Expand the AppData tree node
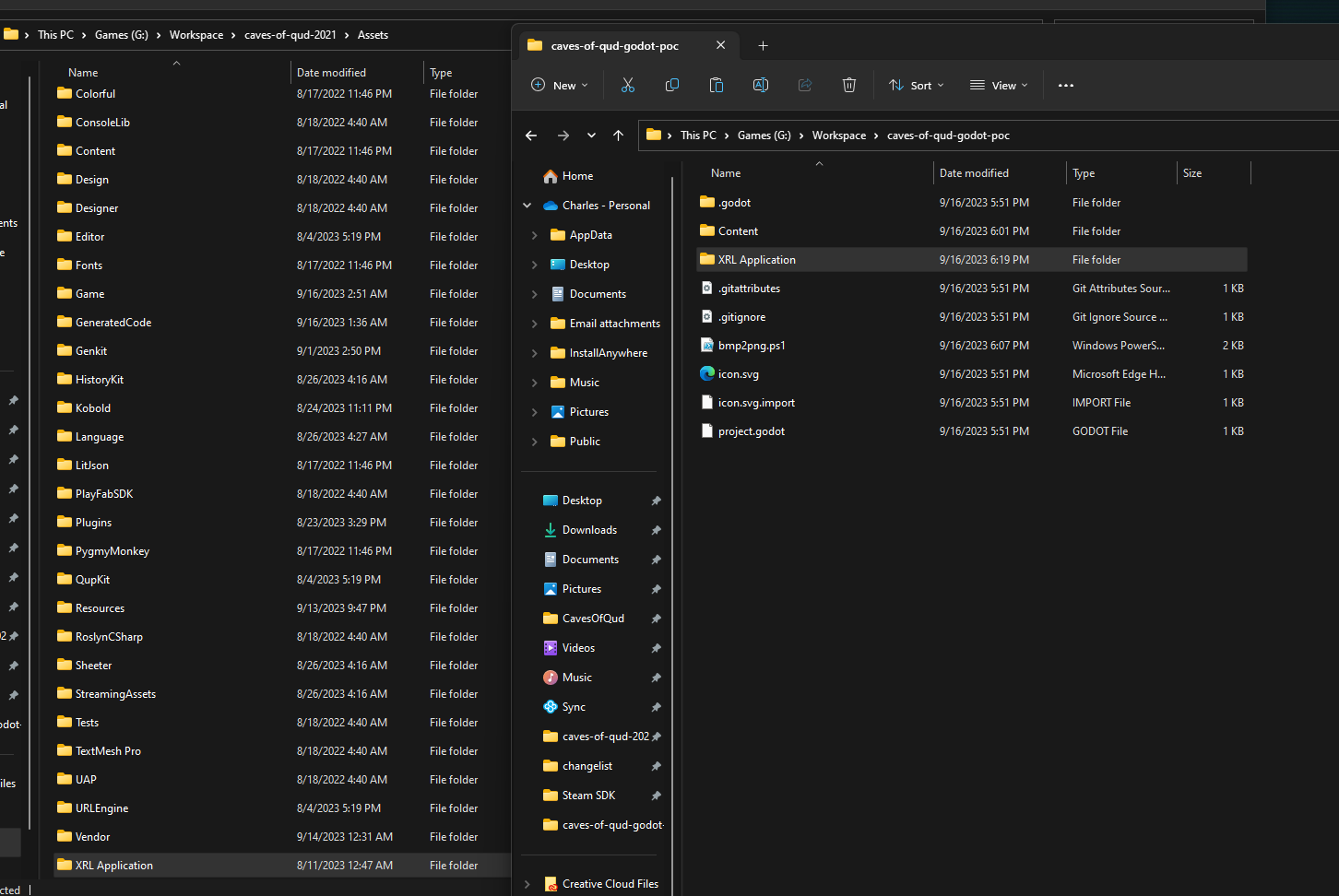 tap(535, 235)
